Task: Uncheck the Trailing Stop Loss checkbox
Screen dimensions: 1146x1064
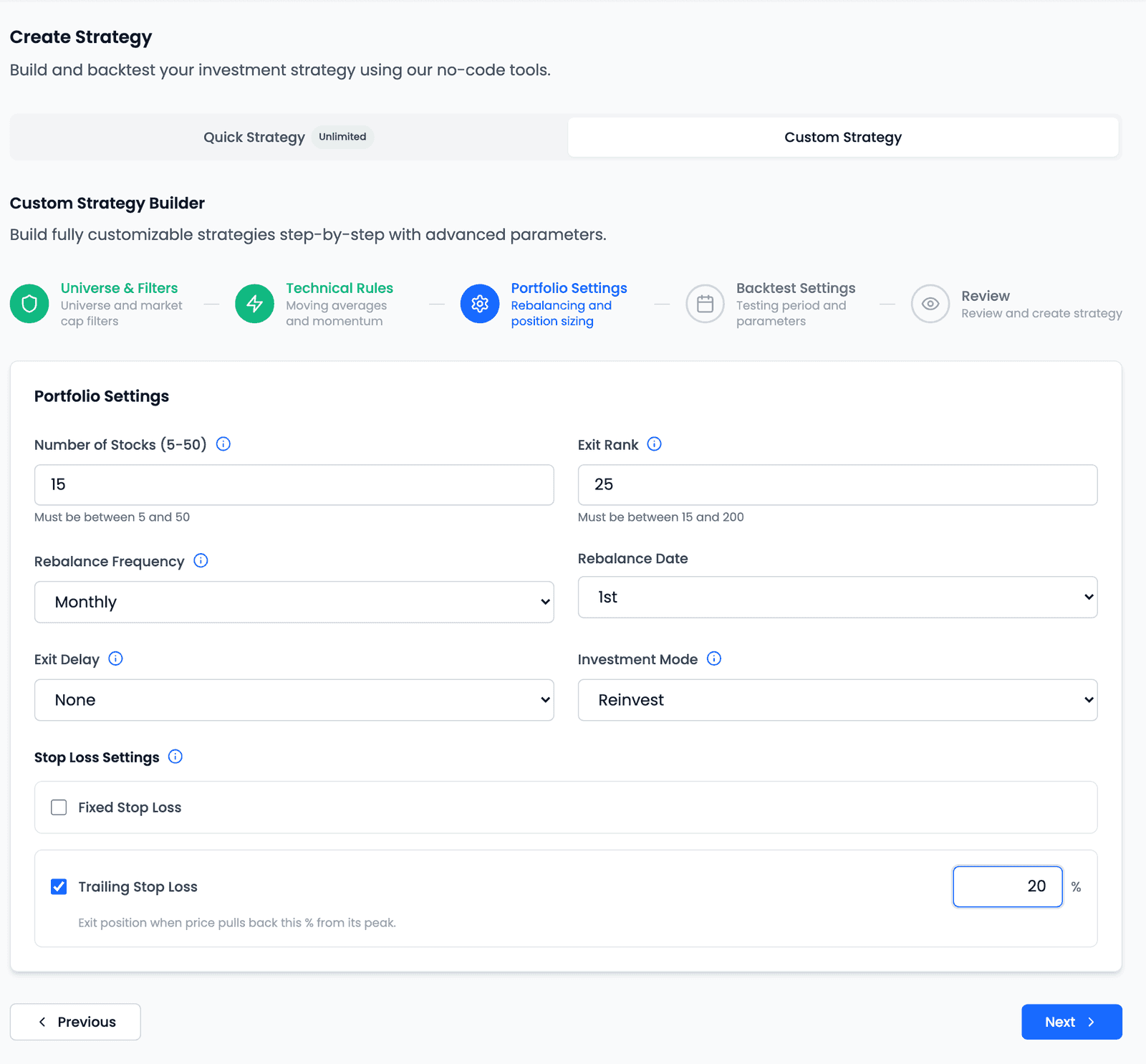Action: (59, 887)
